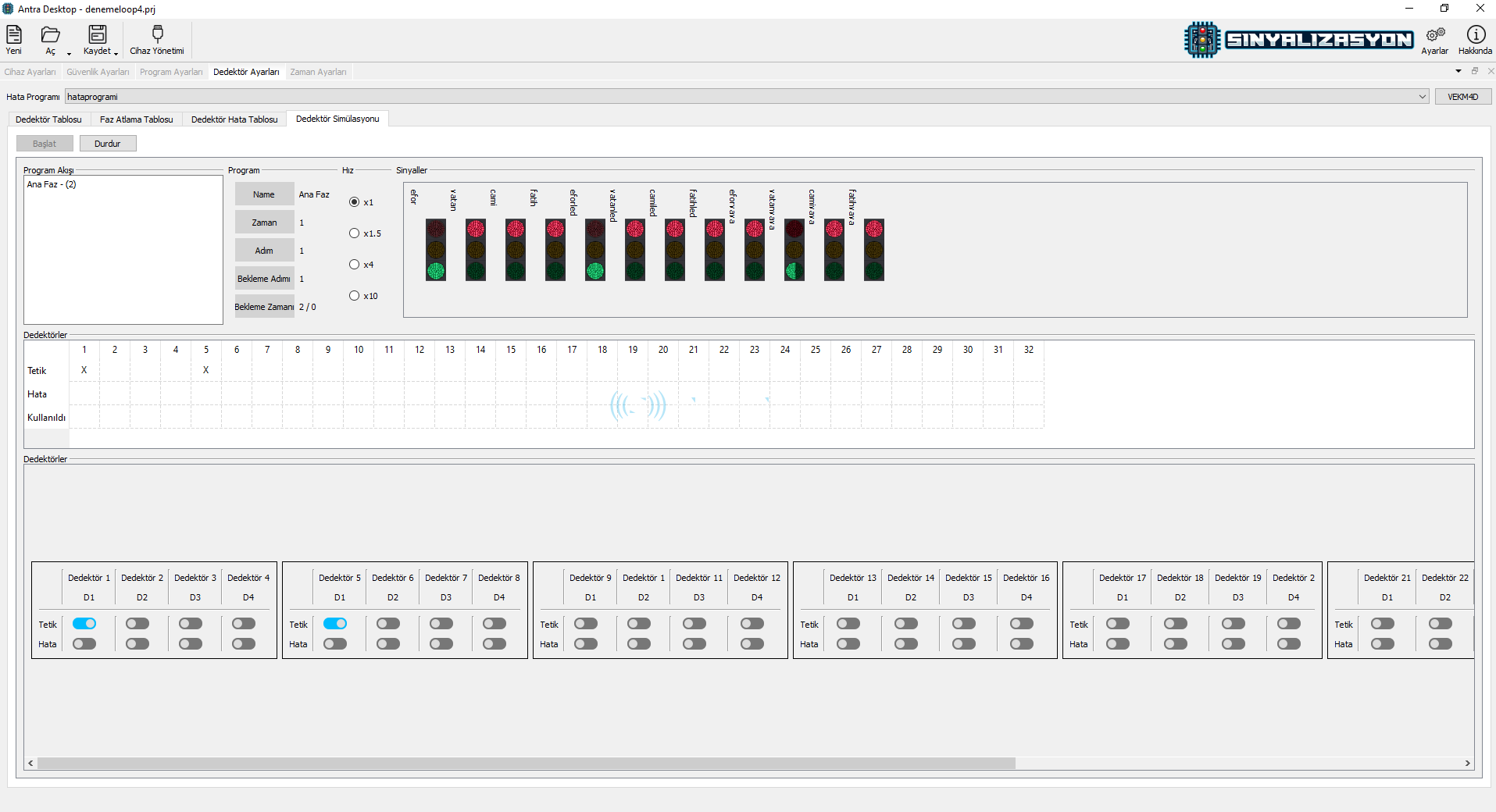Expand the Hata Programı dropdown
This screenshot has height=812, width=1496.
pos(1422,97)
